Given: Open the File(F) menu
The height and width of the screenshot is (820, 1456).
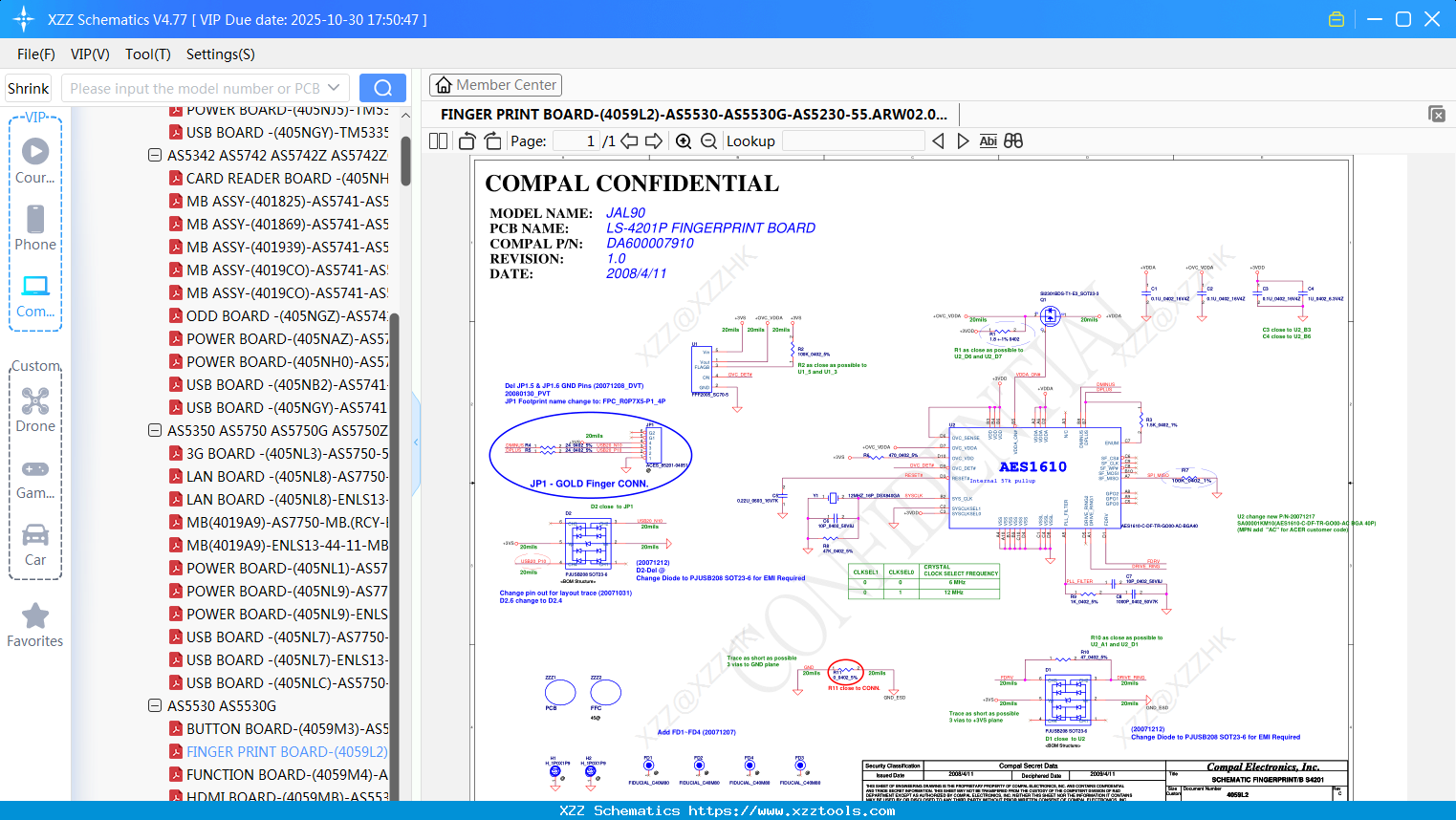Looking at the screenshot, I should [36, 54].
